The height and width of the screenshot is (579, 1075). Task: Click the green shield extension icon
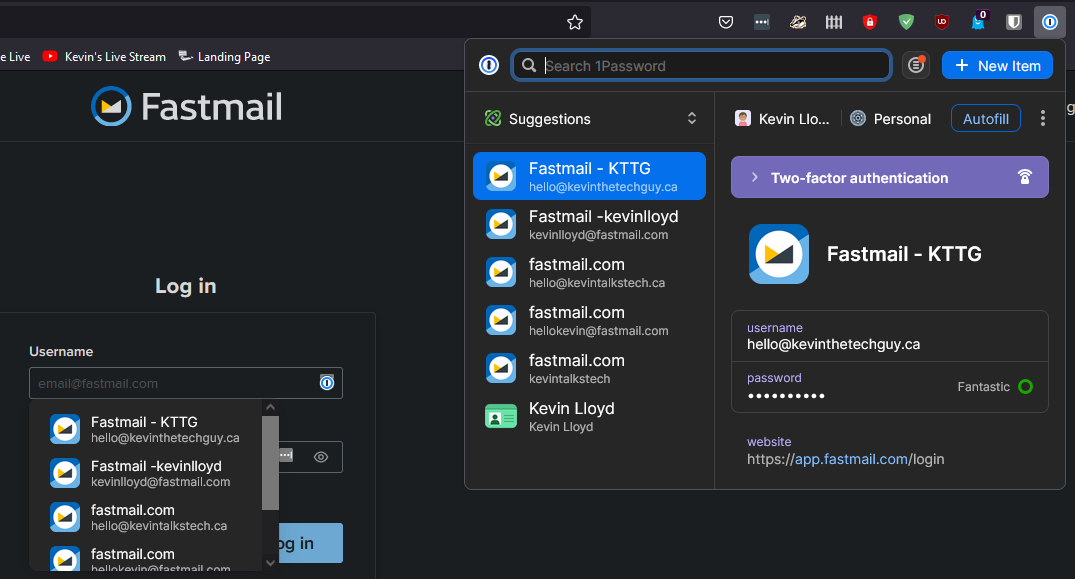905,21
